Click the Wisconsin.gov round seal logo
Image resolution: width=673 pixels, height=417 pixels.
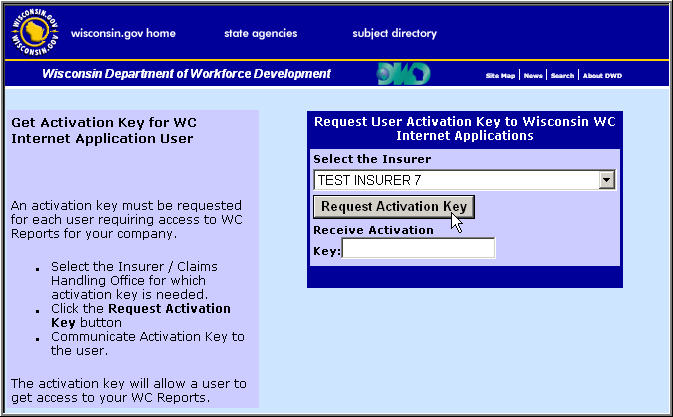click(x=34, y=33)
